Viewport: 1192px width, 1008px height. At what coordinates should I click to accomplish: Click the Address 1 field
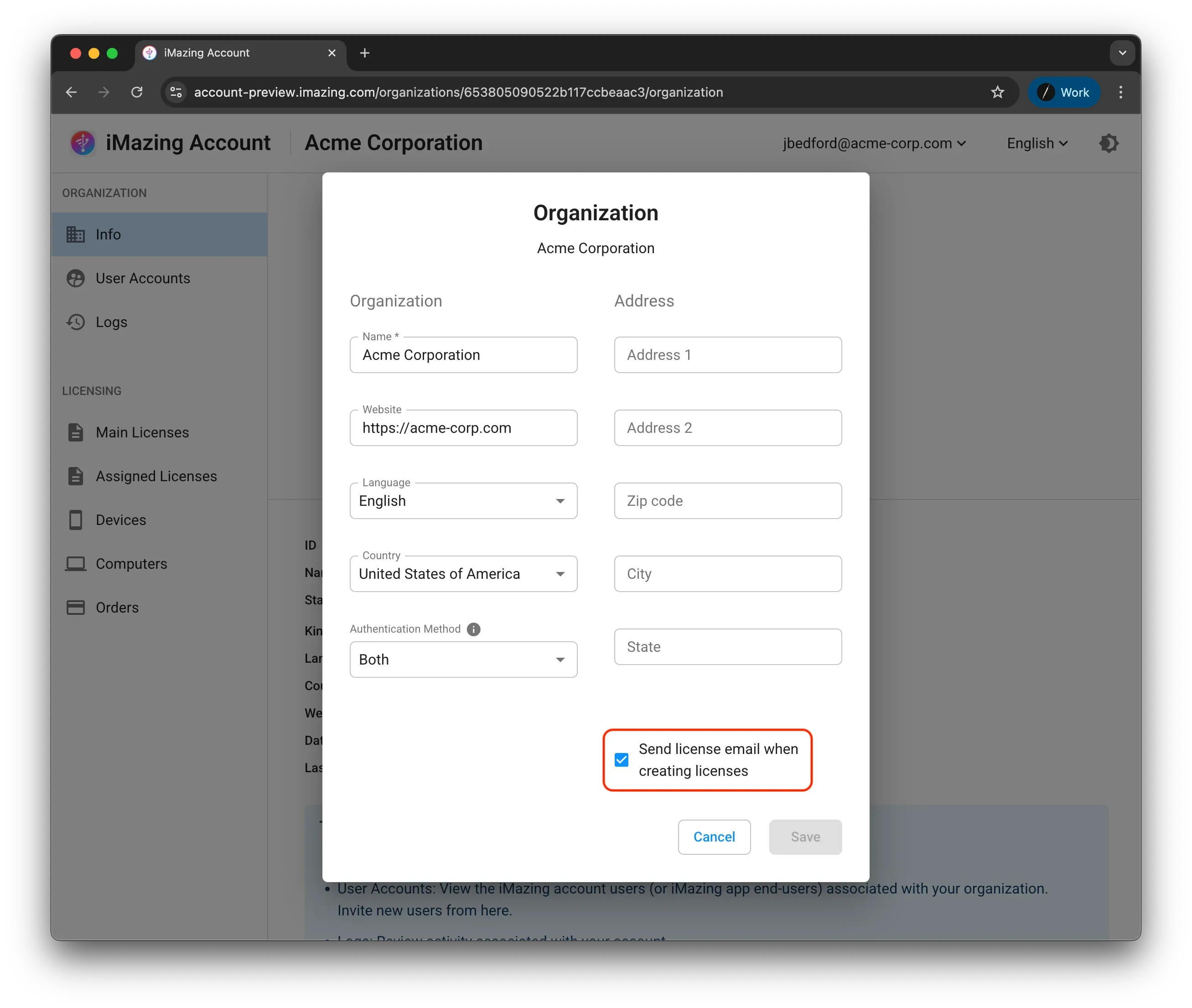coord(728,354)
